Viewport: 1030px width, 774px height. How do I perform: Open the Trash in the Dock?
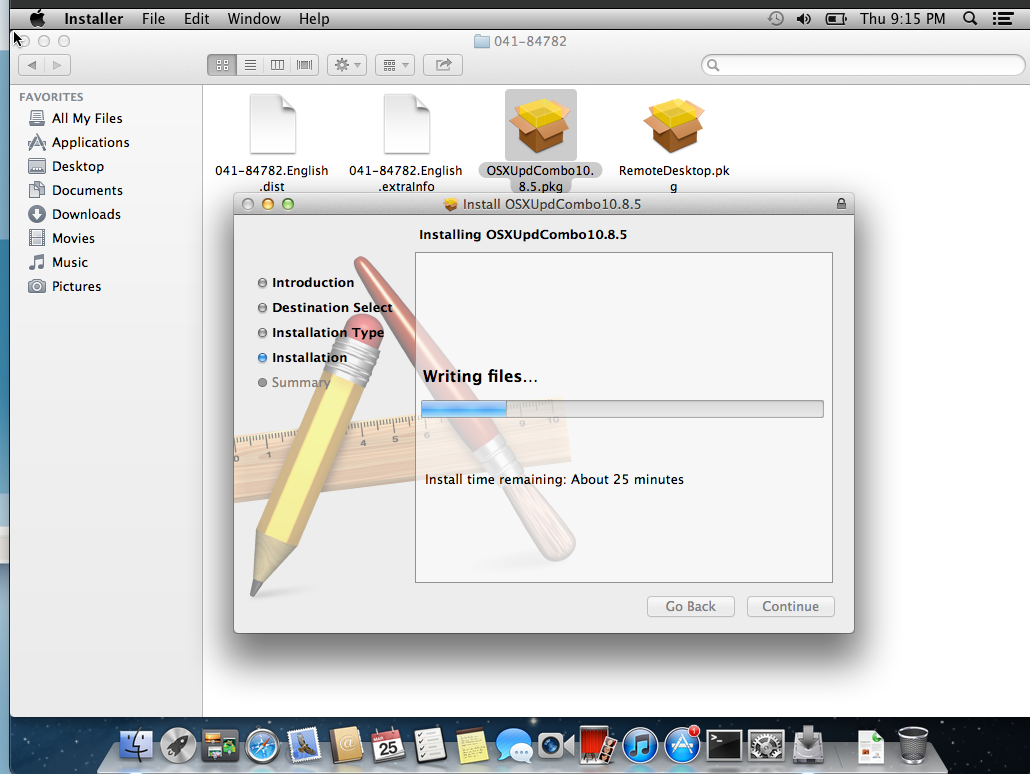(913, 745)
